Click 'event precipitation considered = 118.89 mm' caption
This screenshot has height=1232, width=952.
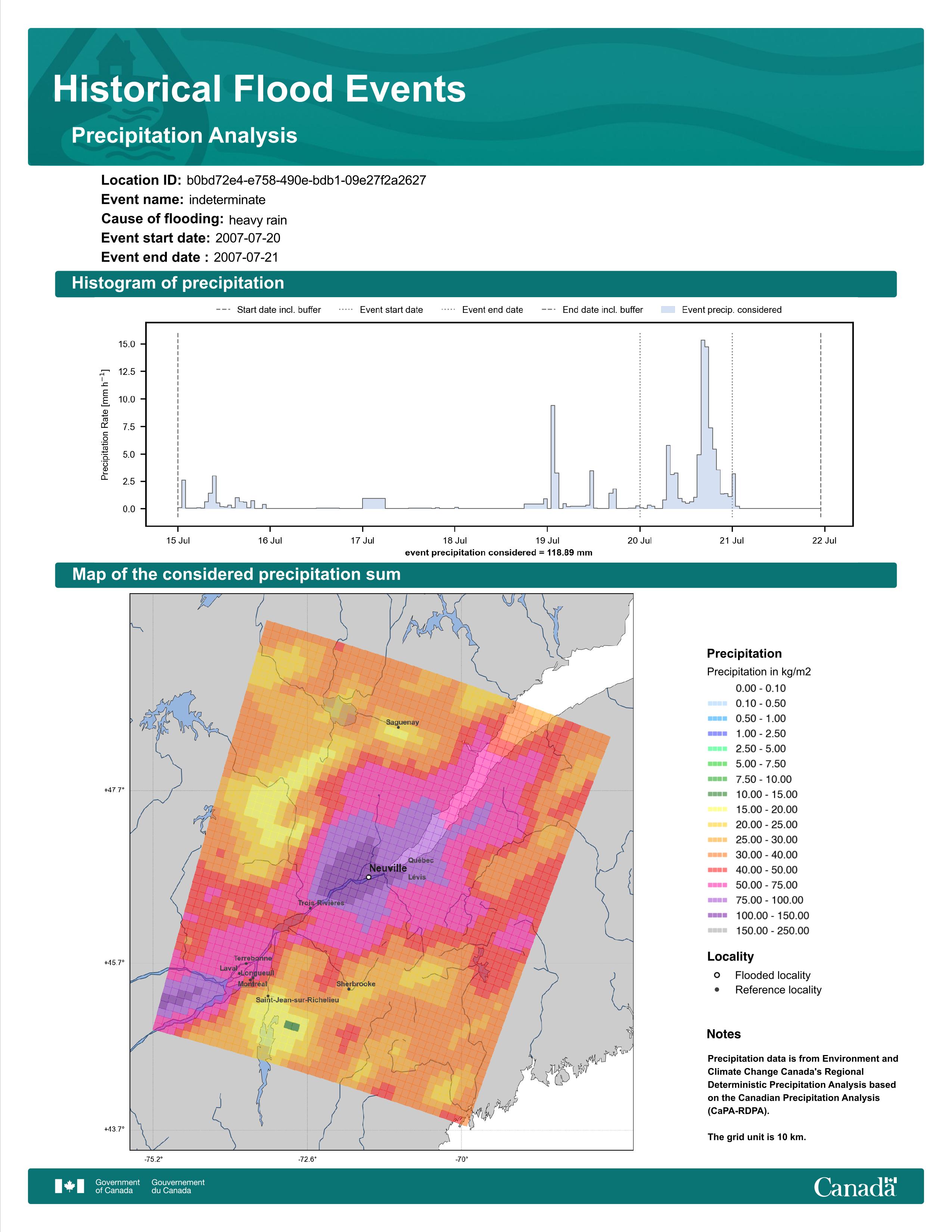tap(498, 553)
